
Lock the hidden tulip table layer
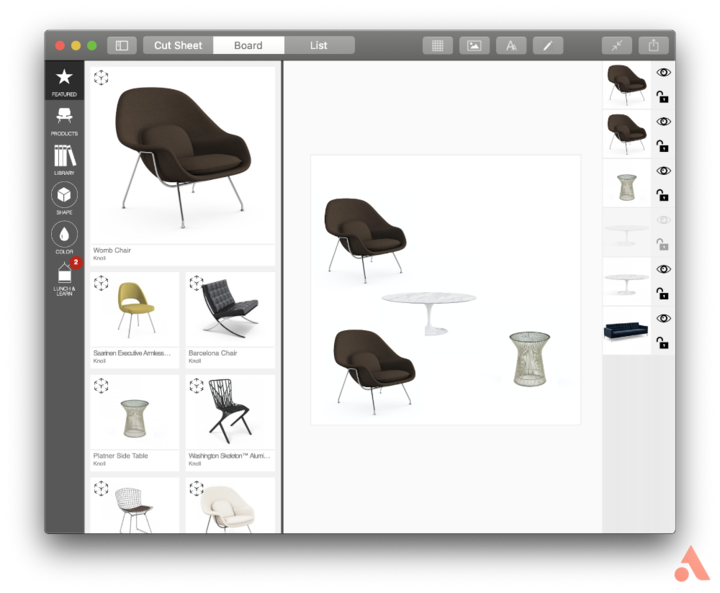pyautogui.click(x=662, y=244)
